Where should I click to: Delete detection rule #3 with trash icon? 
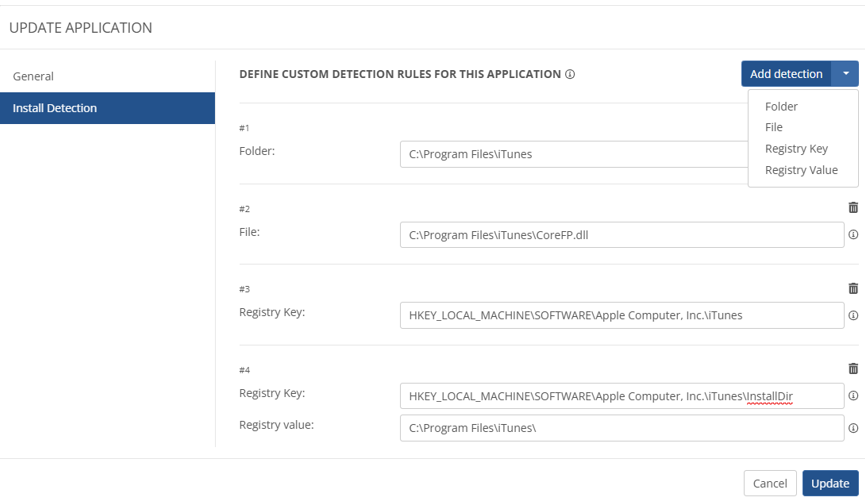pyautogui.click(x=853, y=288)
